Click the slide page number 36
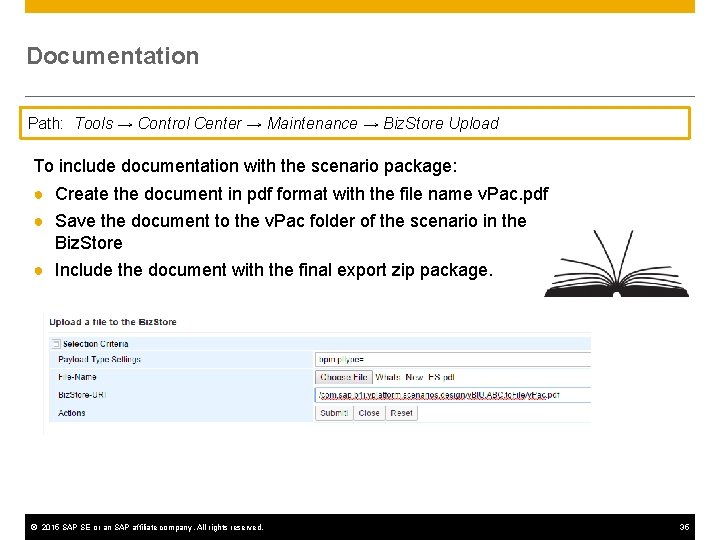720x540 pixels. pos(684,527)
